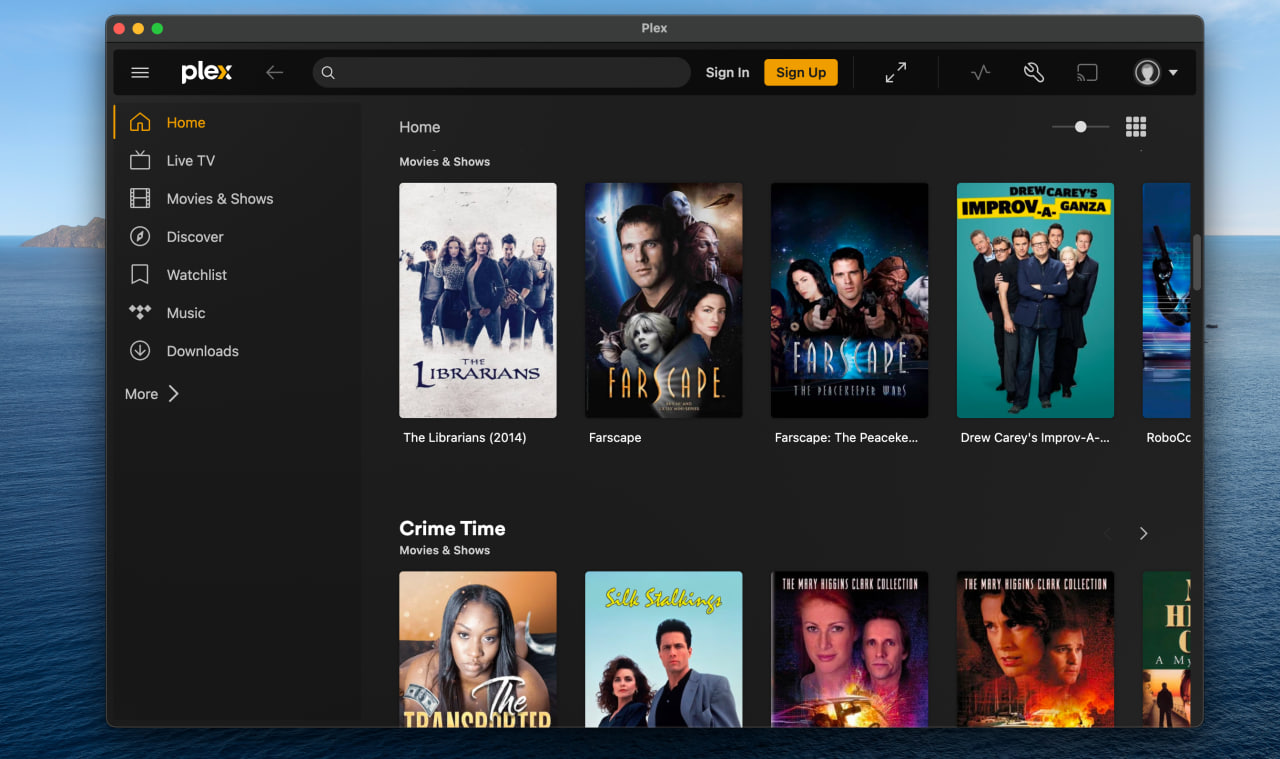Screen dimensions: 1280x759
Task: Start casting with the cast icon
Action: (x=1087, y=72)
